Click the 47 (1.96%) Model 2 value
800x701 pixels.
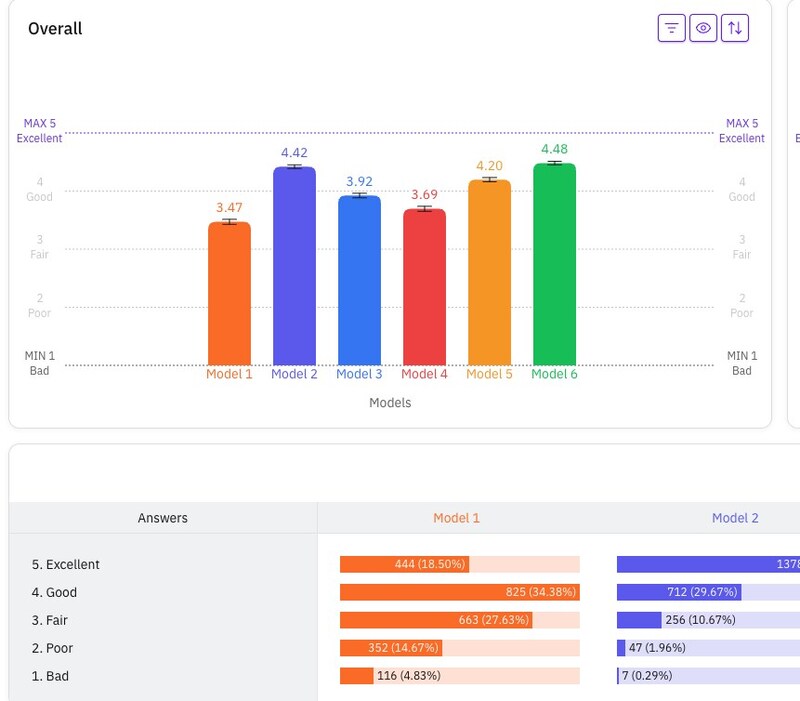point(657,648)
